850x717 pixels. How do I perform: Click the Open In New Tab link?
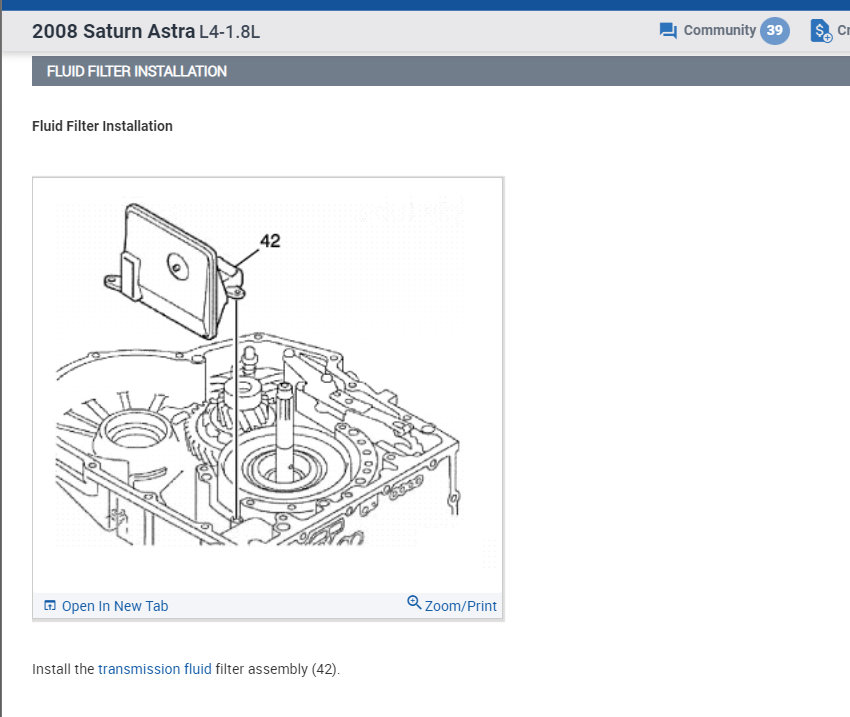[115, 605]
